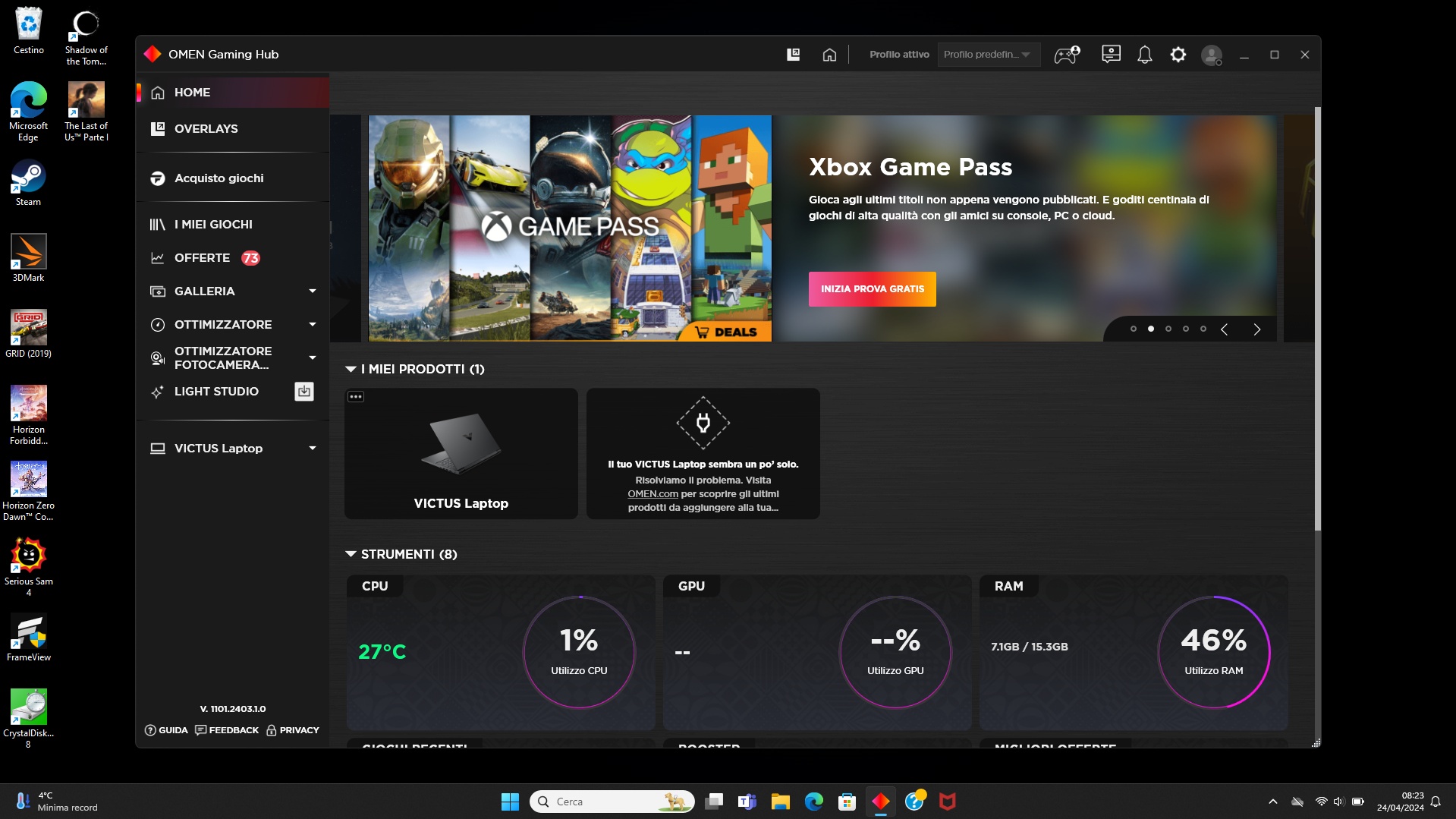Select the third carousel dot

coord(1168,329)
